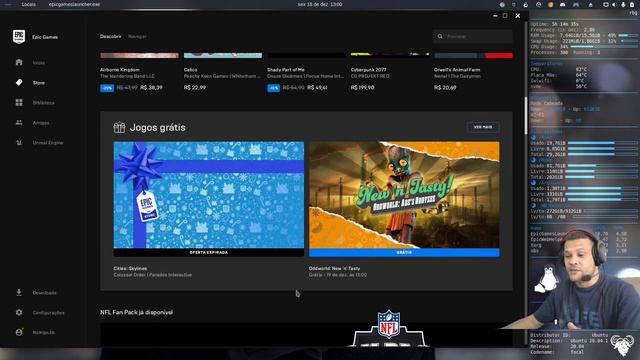Open the NFL Fan Pack banner image
640x360 pixels.
pyautogui.click(x=306, y=335)
